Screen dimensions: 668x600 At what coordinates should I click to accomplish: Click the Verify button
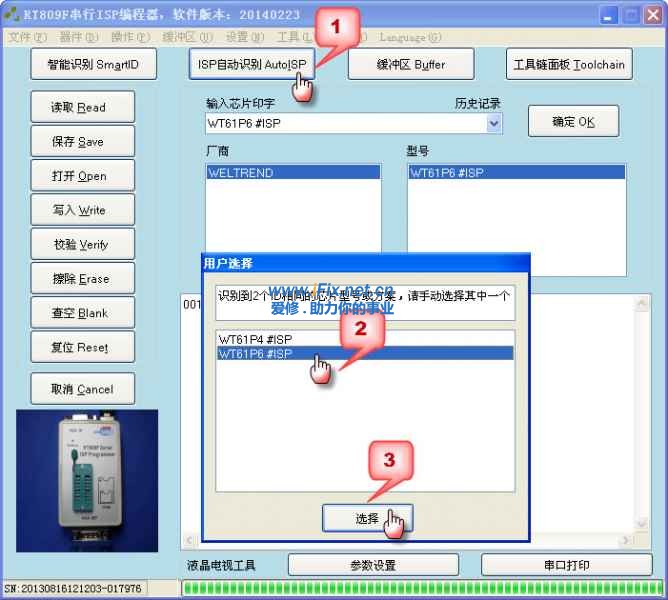click(79, 244)
